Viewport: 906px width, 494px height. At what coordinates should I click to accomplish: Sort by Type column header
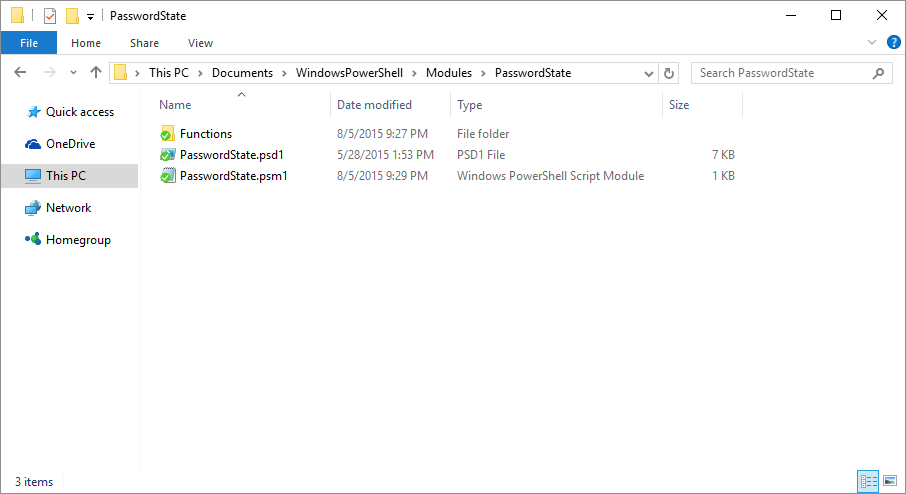coord(469,105)
